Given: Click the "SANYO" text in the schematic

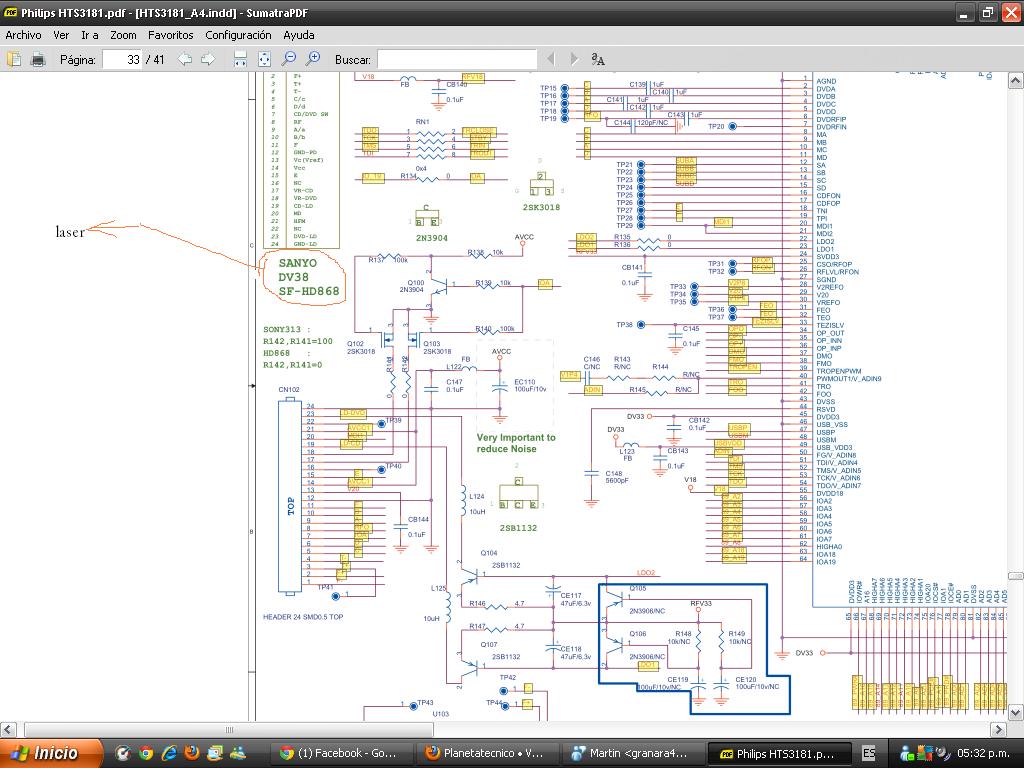Looking at the screenshot, I should pyautogui.click(x=298, y=263).
